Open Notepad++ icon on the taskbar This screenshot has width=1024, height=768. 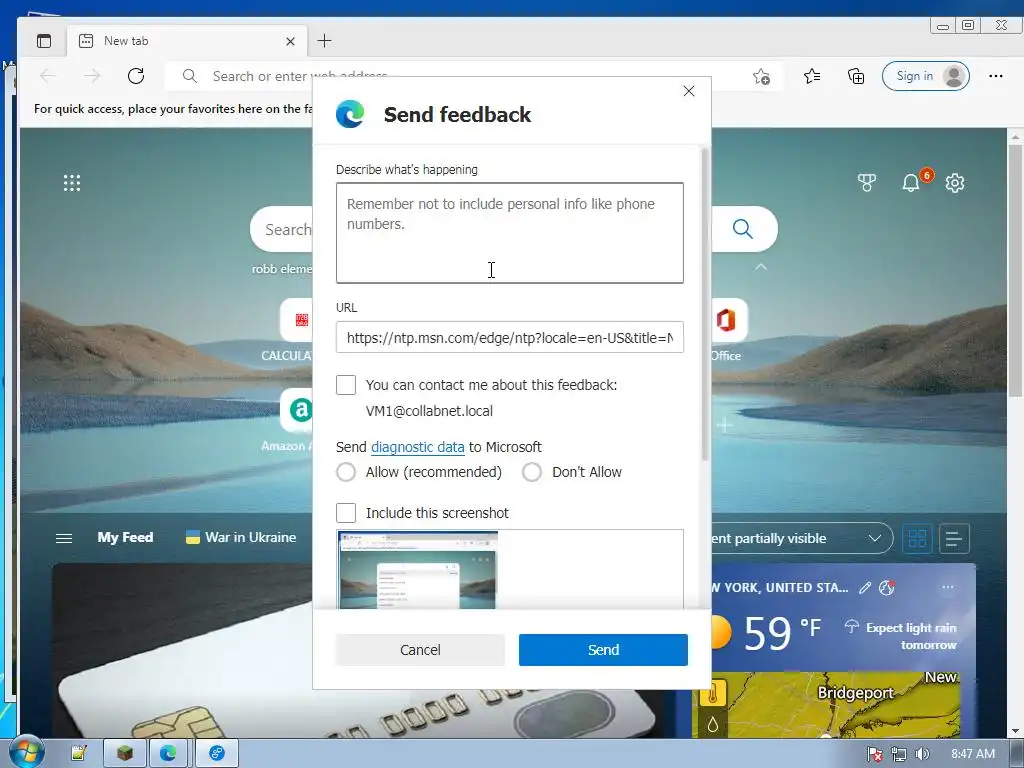pyautogui.click(x=78, y=753)
